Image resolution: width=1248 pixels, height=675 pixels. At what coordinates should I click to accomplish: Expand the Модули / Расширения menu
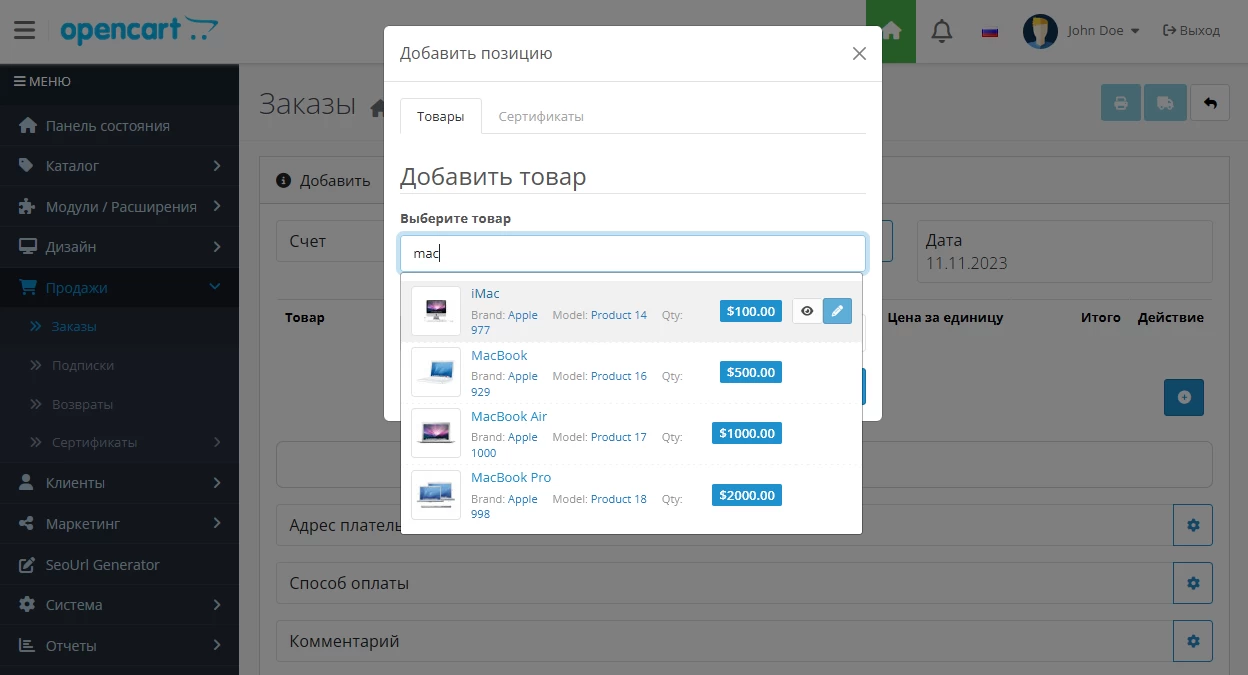[x=119, y=207]
